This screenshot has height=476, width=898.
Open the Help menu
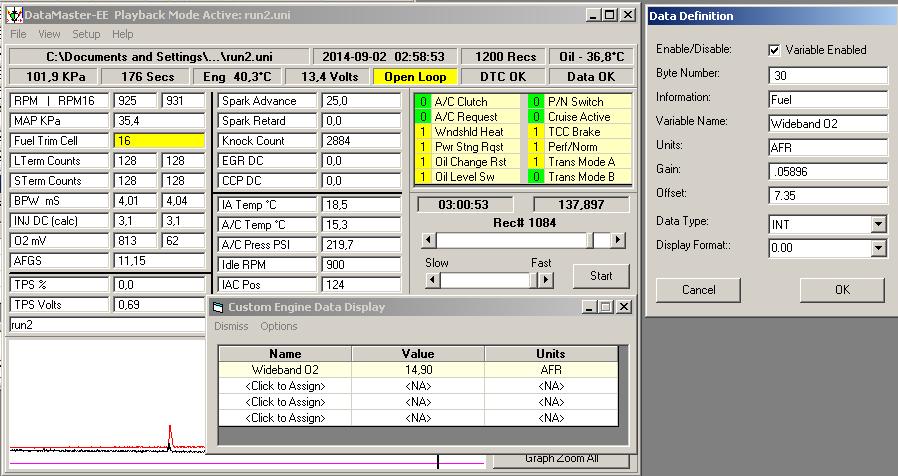[123, 34]
